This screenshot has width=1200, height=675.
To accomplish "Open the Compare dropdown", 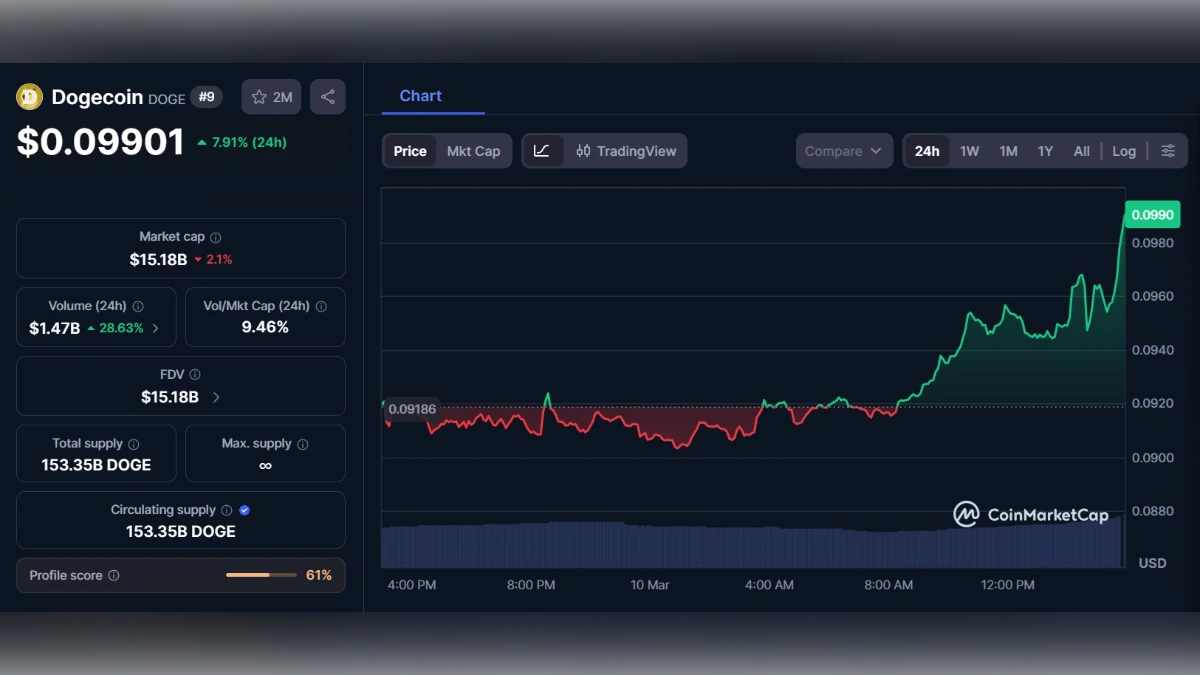I will click(x=844, y=150).
